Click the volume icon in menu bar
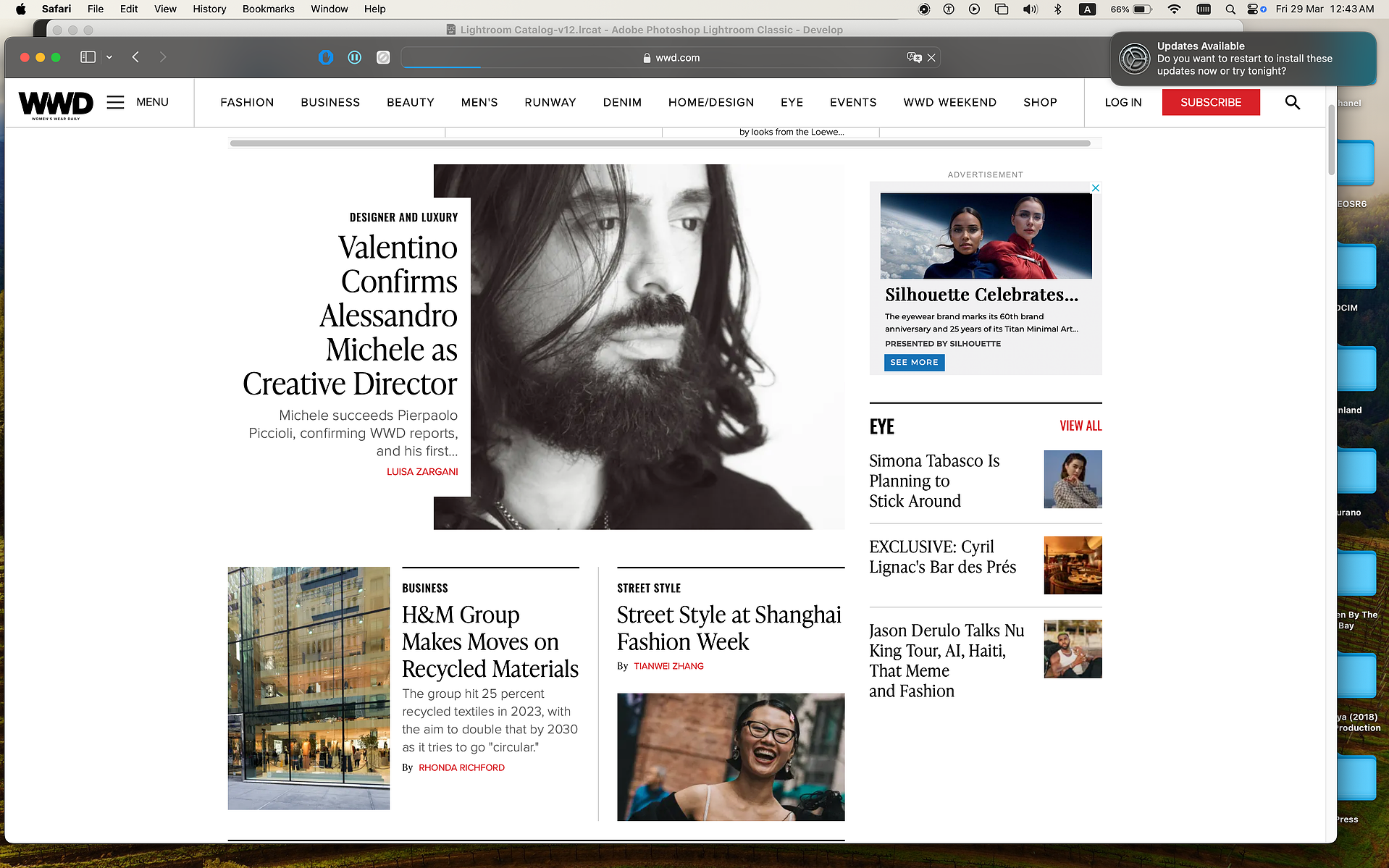This screenshot has height=868, width=1389. pos(1029,9)
